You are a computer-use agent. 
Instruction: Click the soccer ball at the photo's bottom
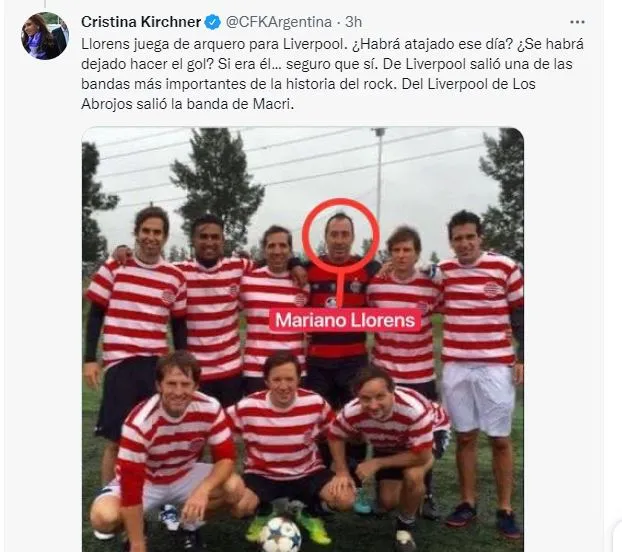tap(280, 535)
